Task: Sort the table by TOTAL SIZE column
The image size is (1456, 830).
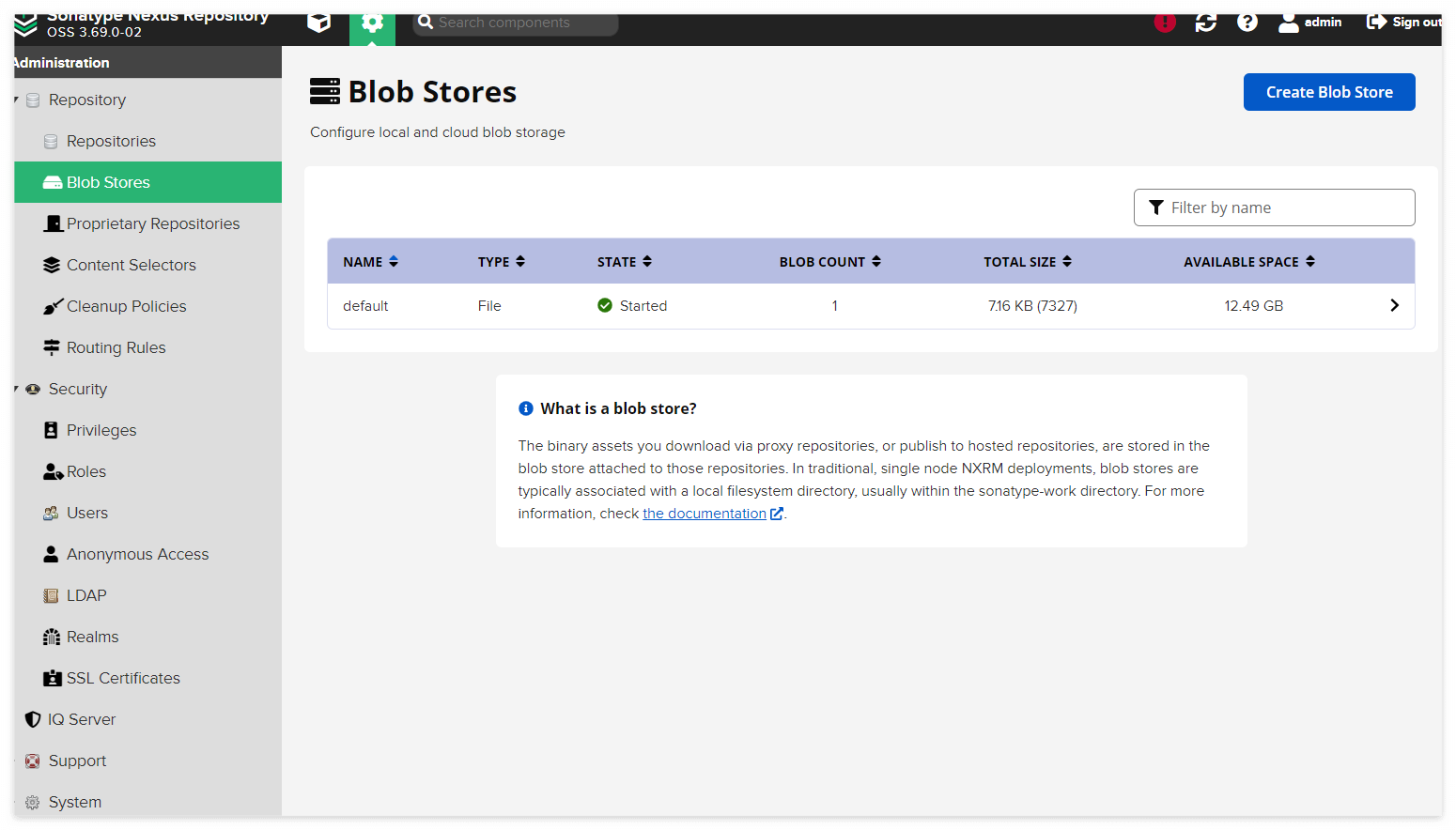Action: pyautogui.click(x=1028, y=262)
